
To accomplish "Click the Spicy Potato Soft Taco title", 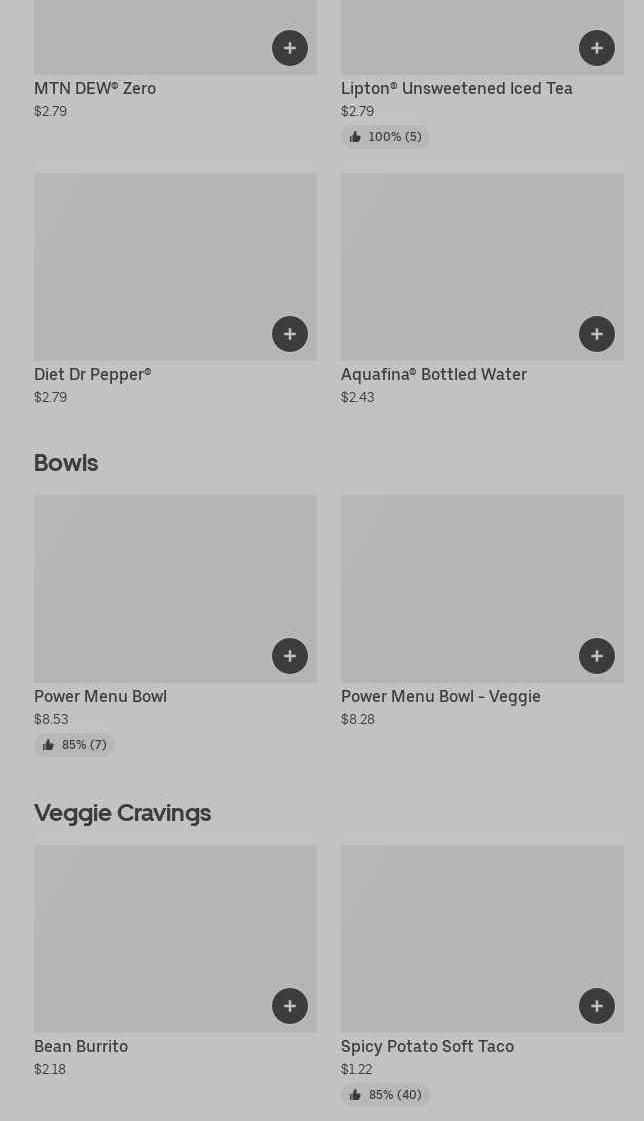I will coord(427,1046).
